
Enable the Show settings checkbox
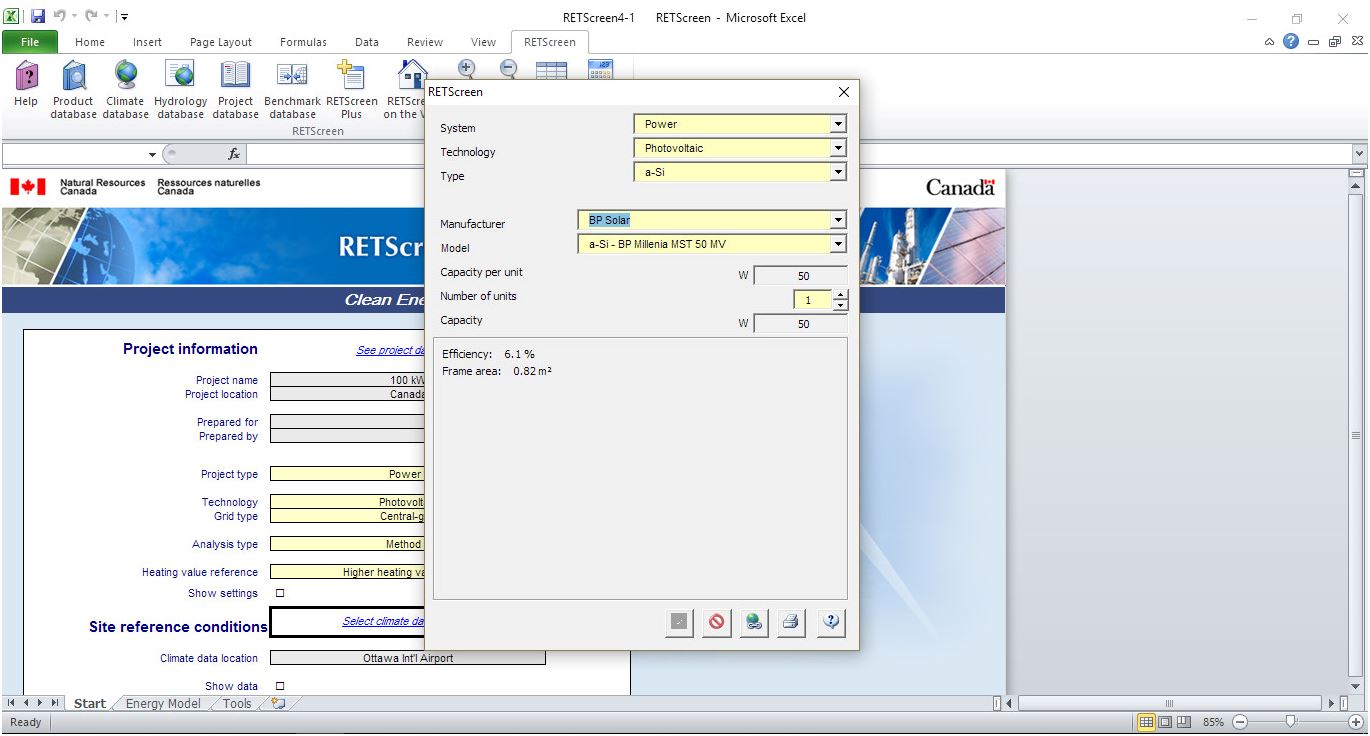(x=280, y=593)
